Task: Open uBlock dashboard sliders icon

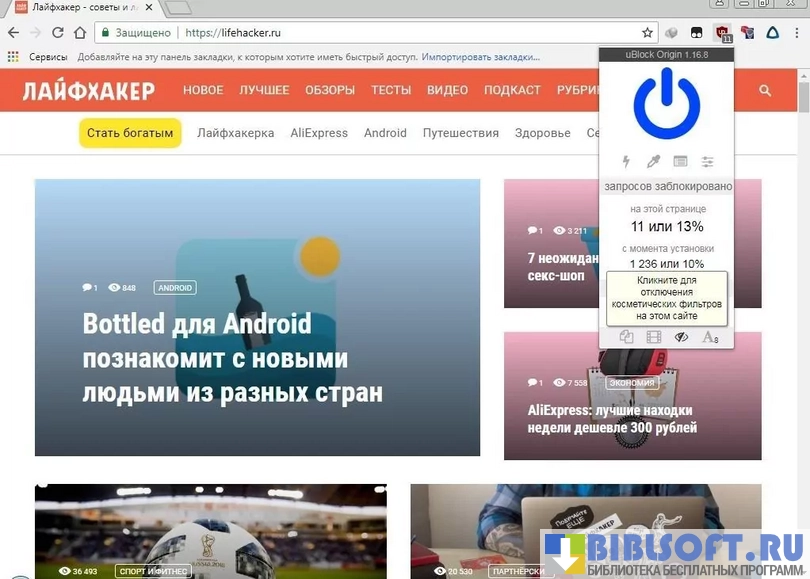Action: tap(707, 161)
